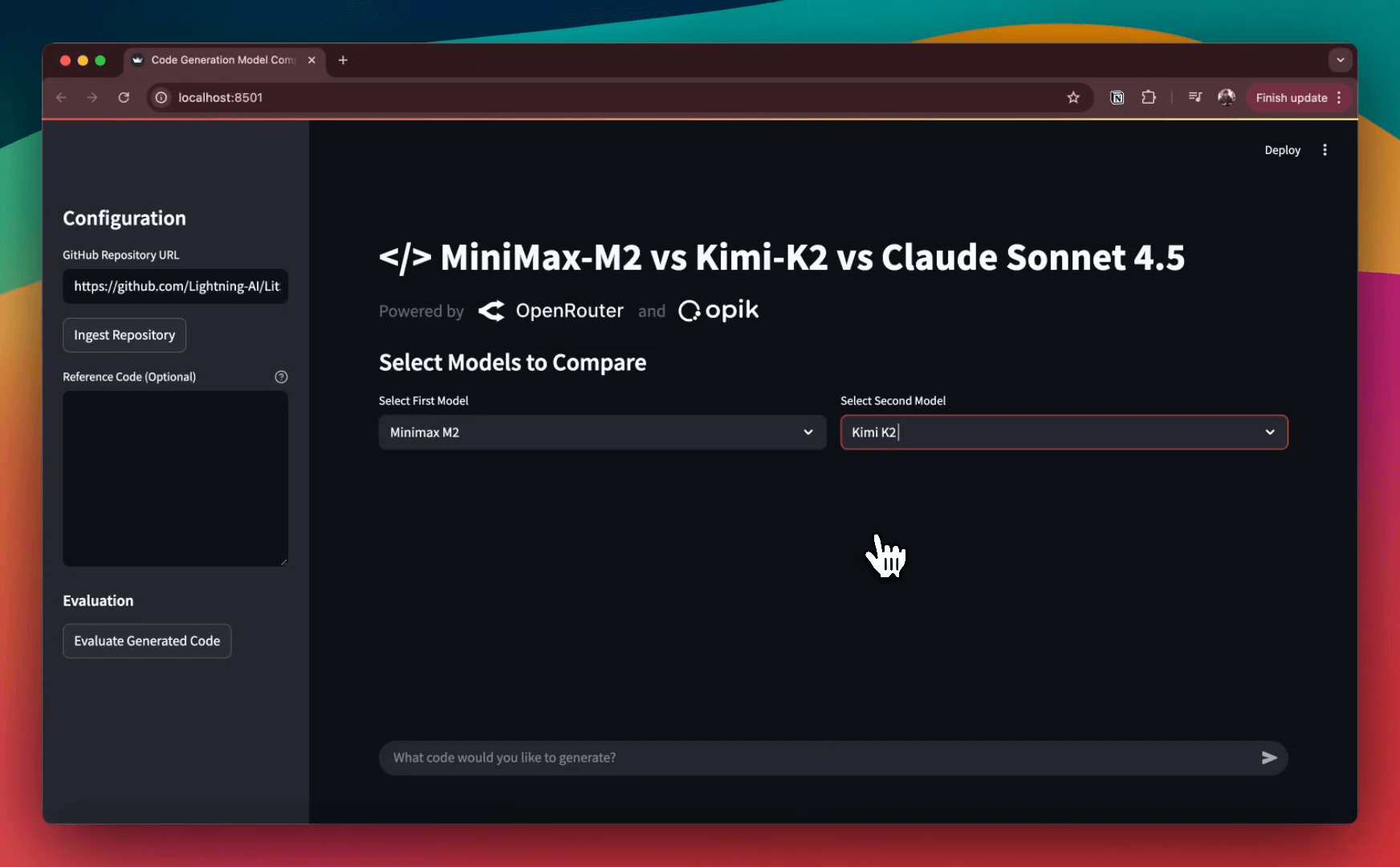Click the site info icon in address bar

[x=161, y=97]
